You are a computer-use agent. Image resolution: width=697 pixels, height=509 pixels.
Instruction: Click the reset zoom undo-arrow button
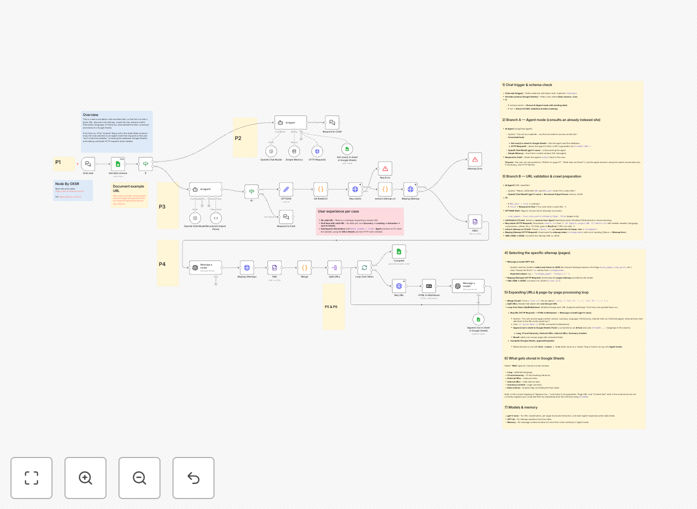point(193,478)
